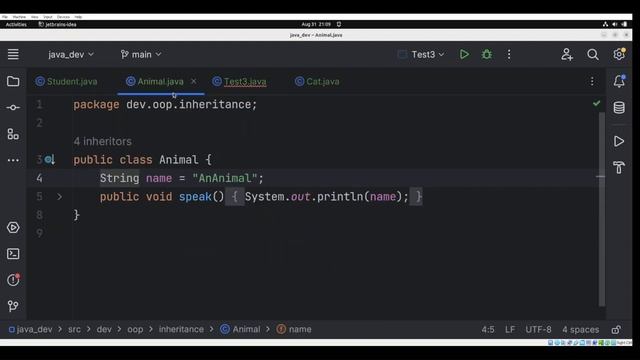The width and height of the screenshot is (640, 360).
Task: Open VirtualBox Machine menu
Action: point(19,17)
